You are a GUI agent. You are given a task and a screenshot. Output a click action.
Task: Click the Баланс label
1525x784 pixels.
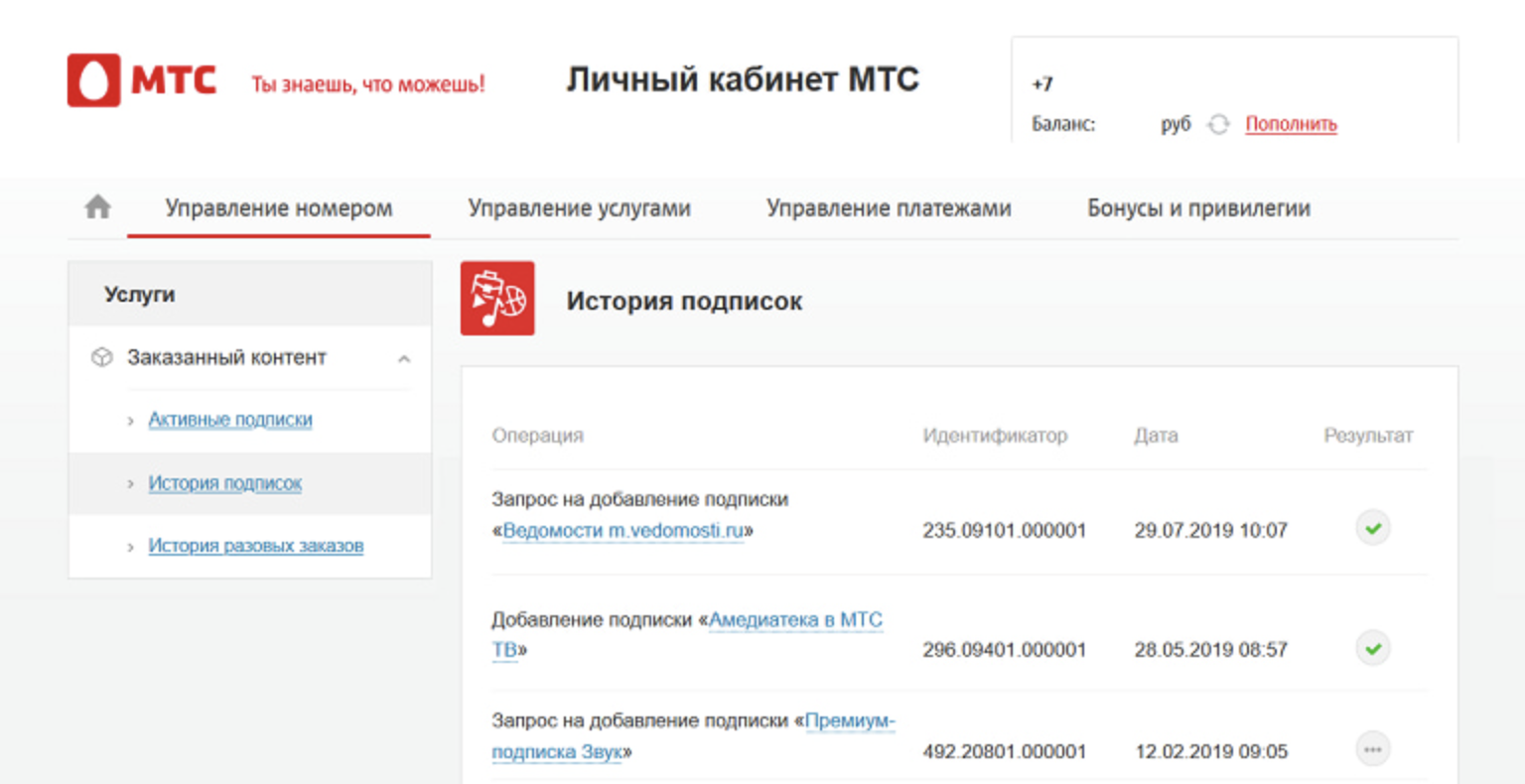click(x=1063, y=124)
